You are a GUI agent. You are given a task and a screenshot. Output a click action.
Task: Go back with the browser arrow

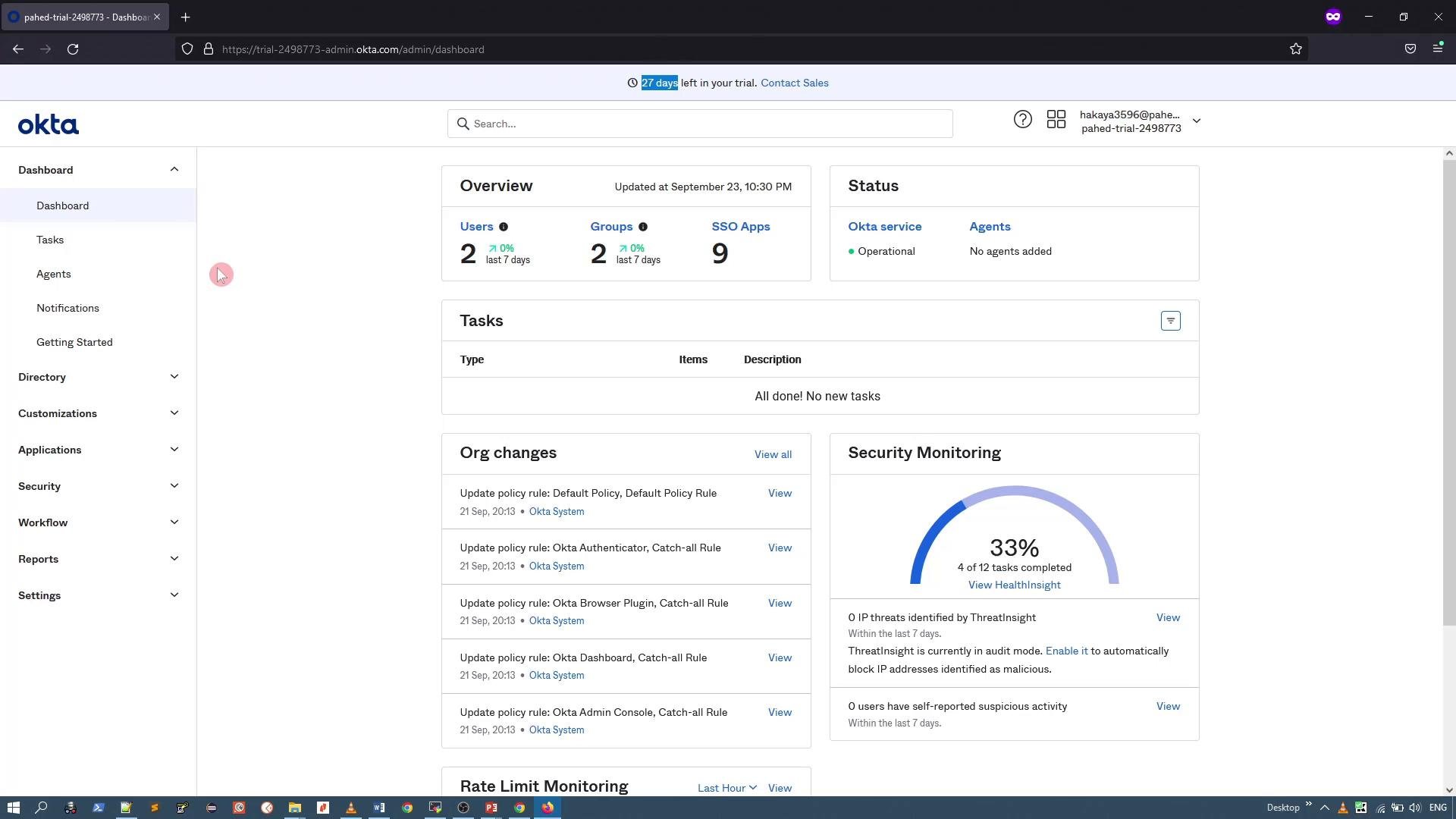(18, 49)
